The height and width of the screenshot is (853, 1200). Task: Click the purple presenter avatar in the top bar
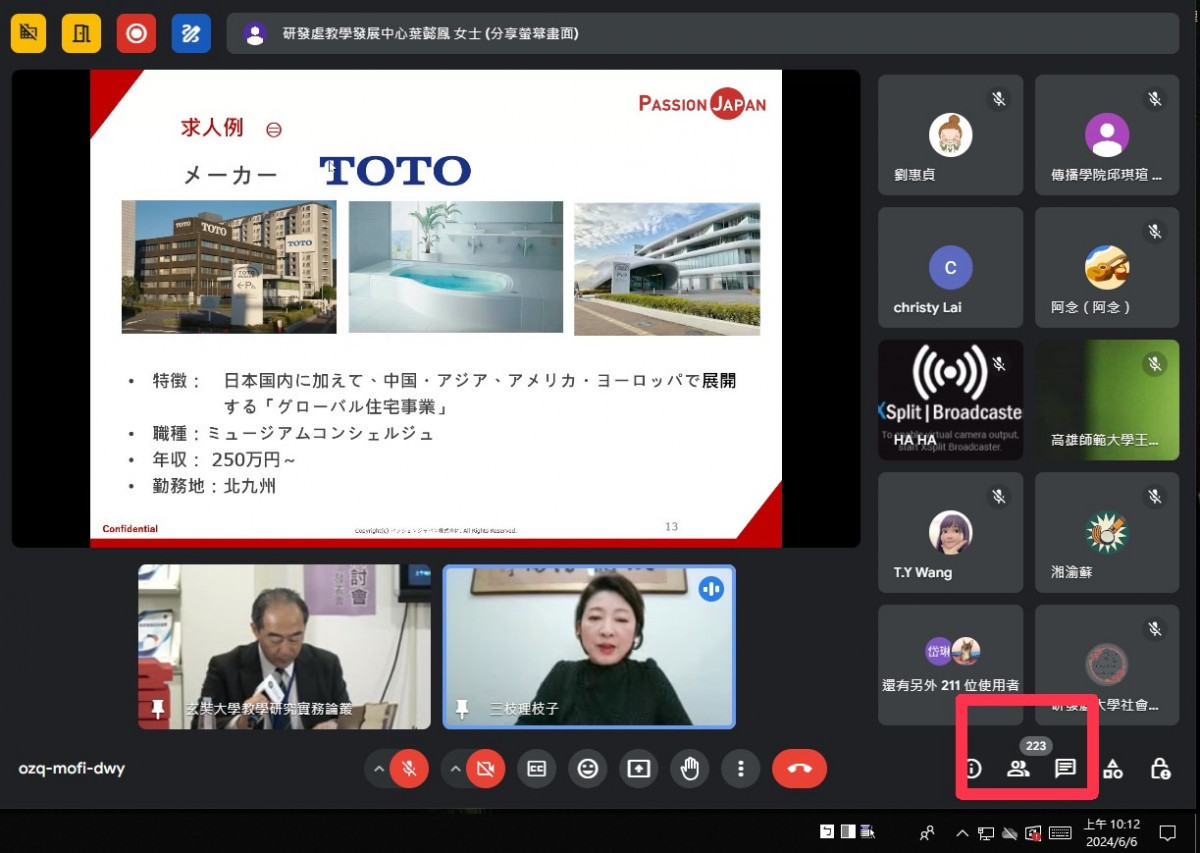pyautogui.click(x=255, y=34)
